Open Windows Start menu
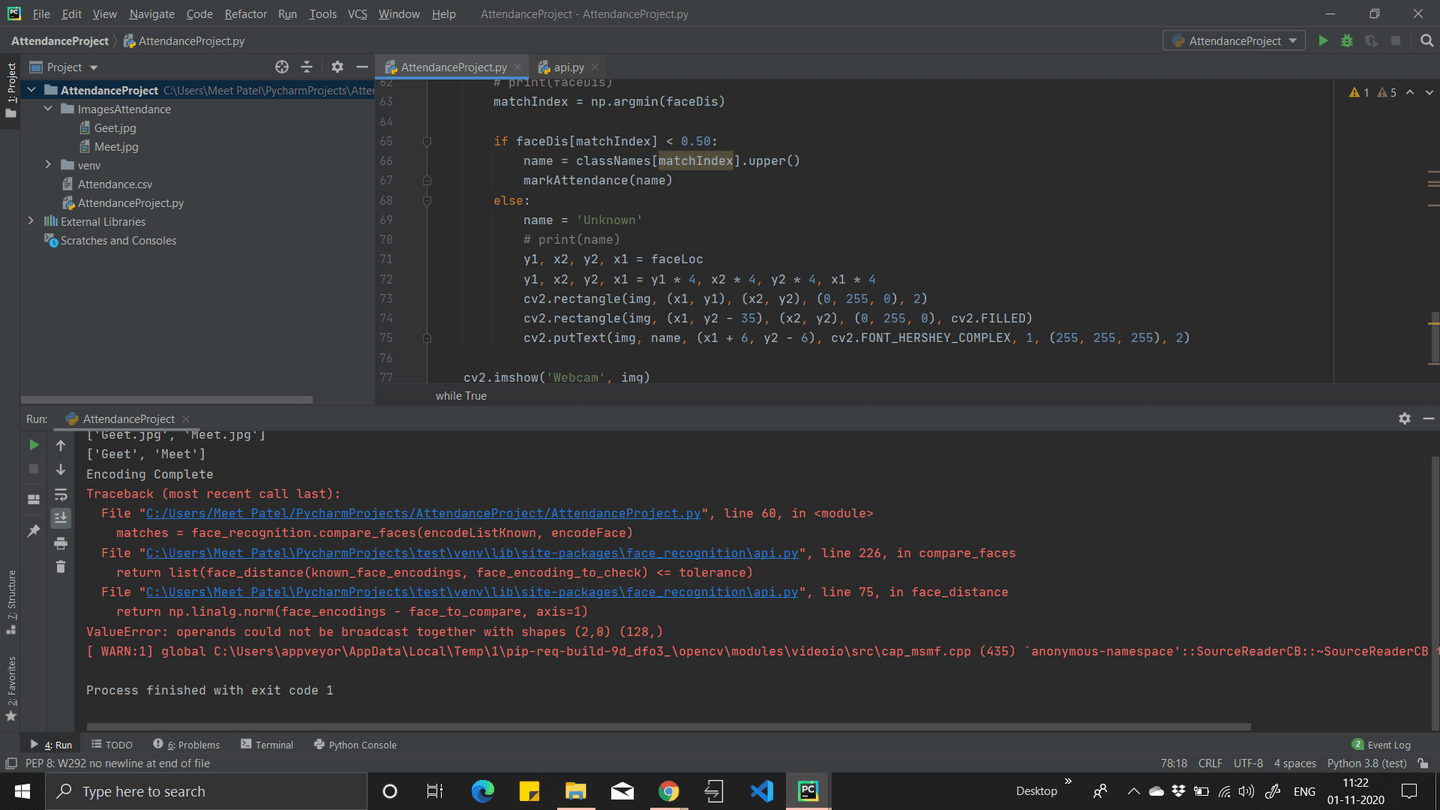The height and width of the screenshot is (810, 1440). coord(22,791)
